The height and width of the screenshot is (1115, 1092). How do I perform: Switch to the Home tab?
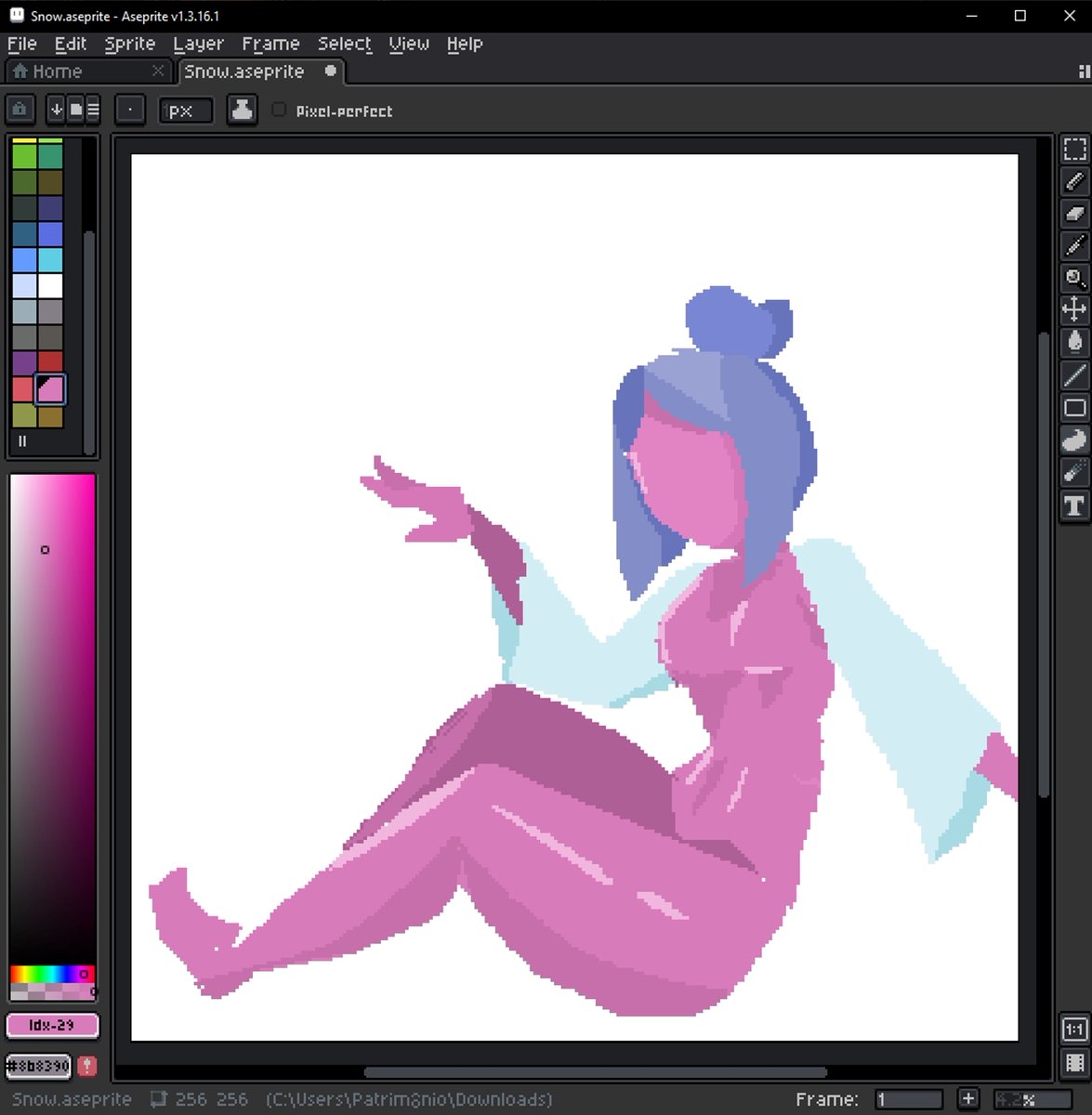88,72
